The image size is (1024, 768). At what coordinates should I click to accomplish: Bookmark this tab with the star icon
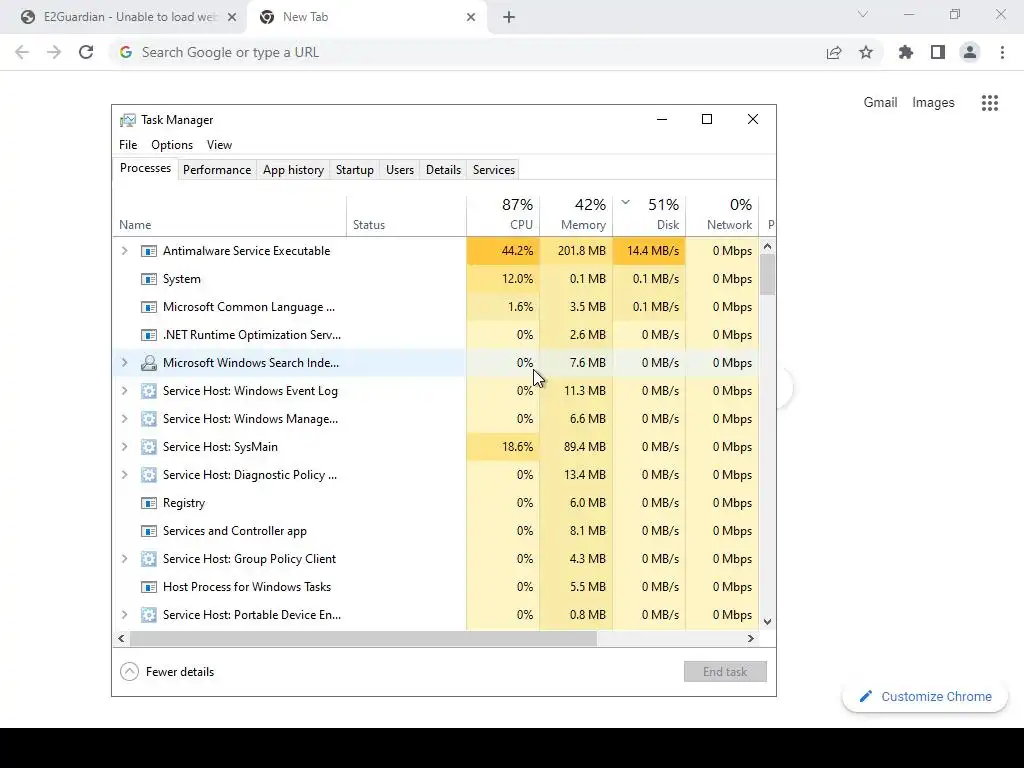tap(866, 52)
